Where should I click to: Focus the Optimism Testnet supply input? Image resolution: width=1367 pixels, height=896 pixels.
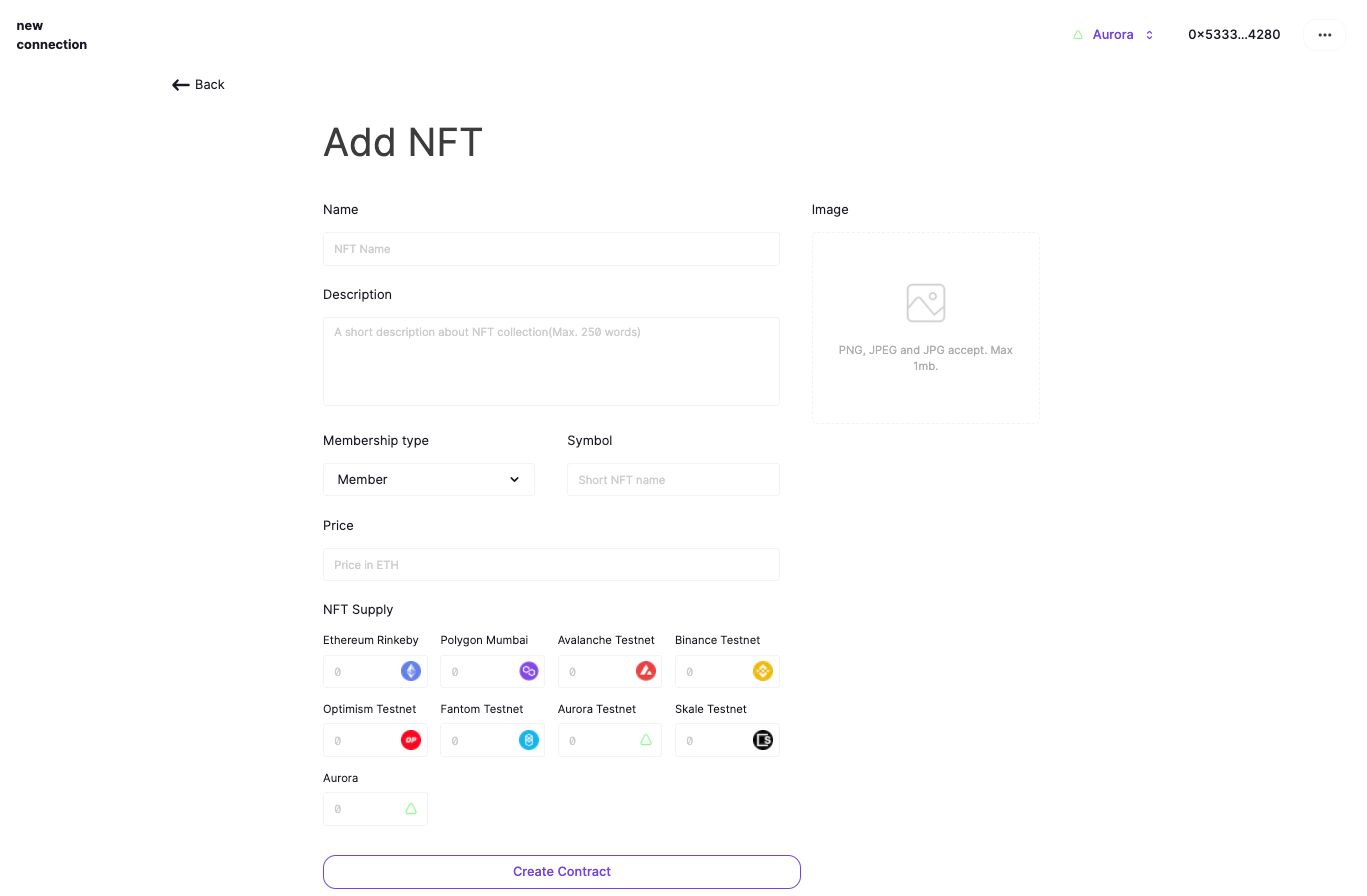coord(375,740)
